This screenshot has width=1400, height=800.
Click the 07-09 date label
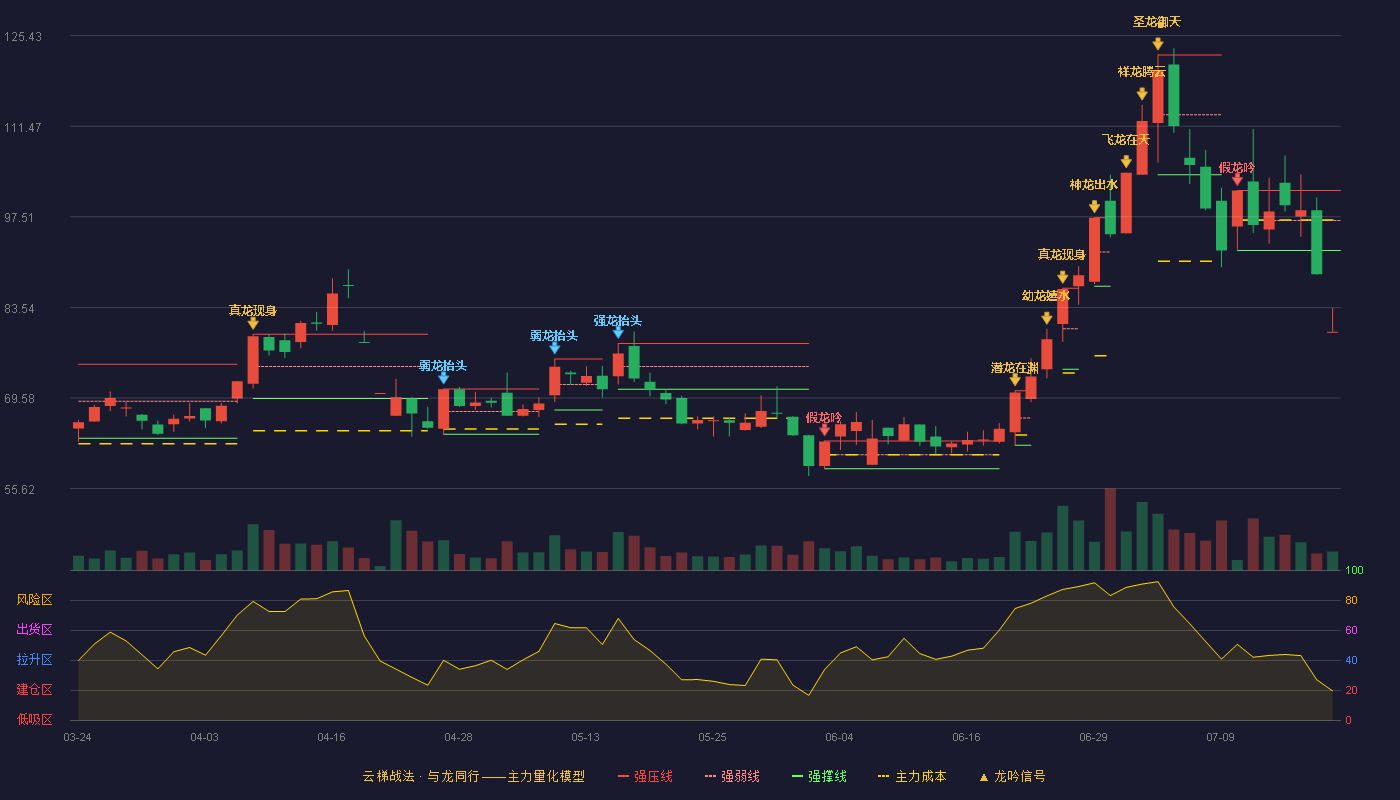pyautogui.click(x=1220, y=737)
